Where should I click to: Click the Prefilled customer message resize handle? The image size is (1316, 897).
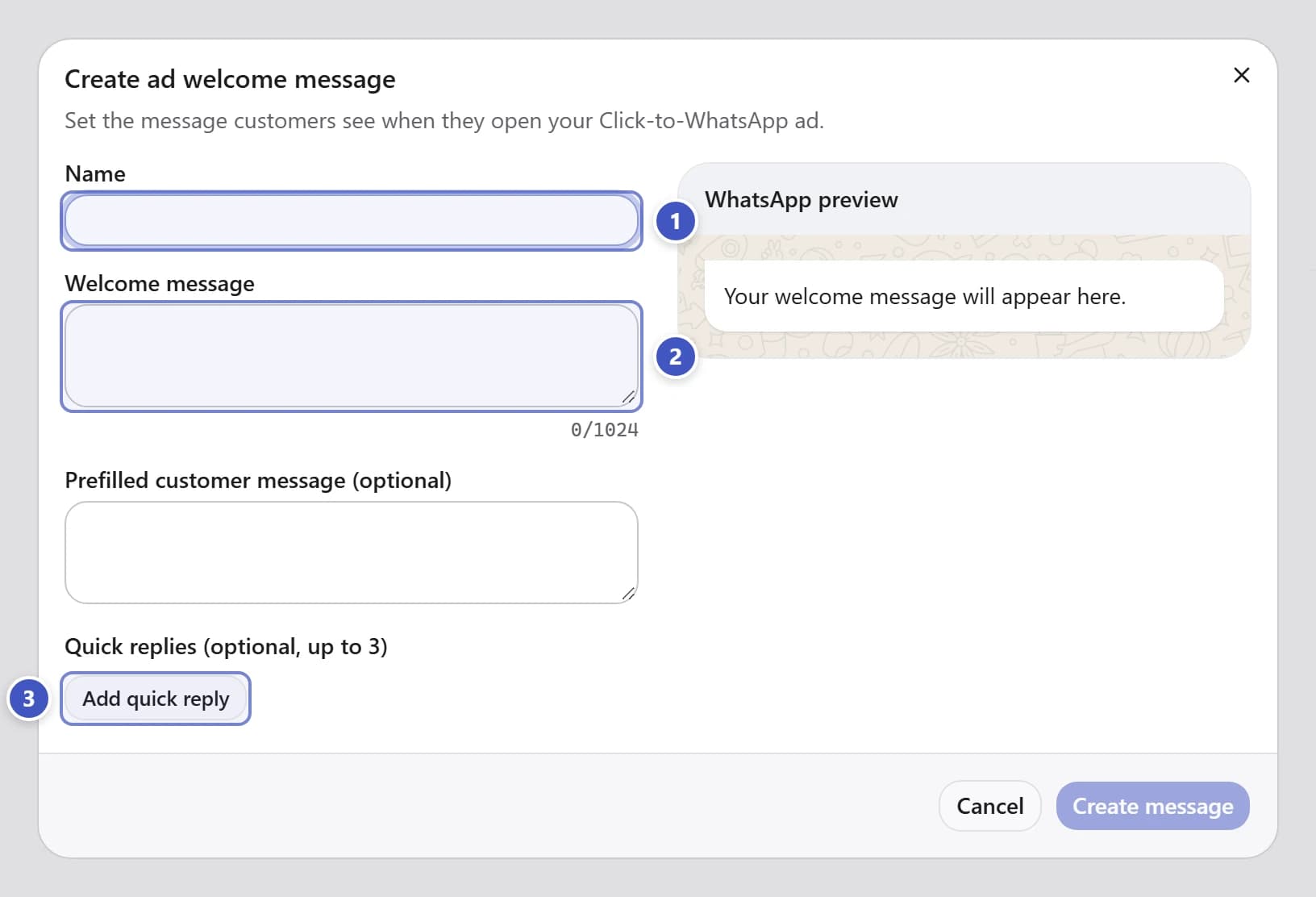point(629,595)
